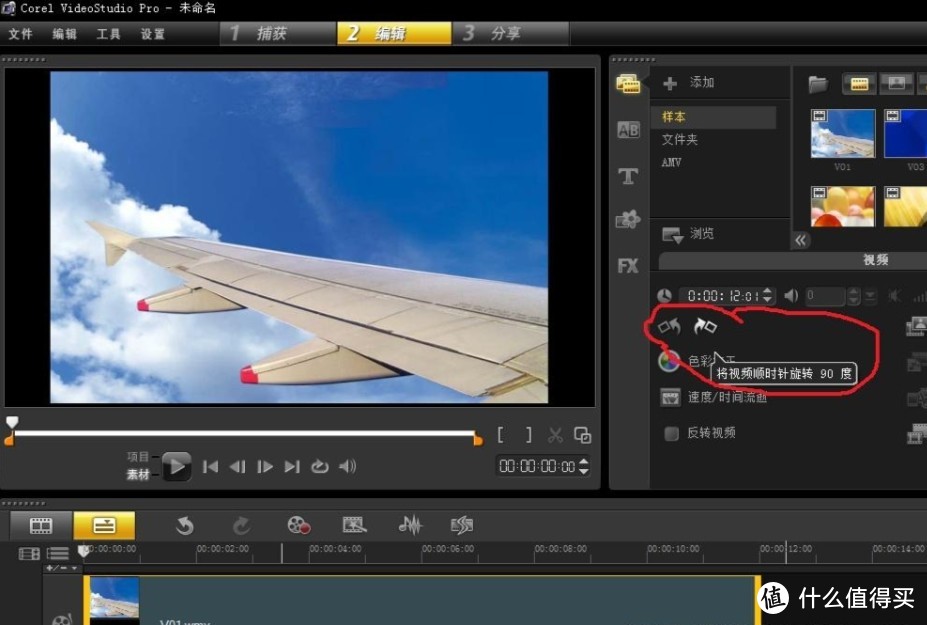Switch to the 2 编辑 step tab

[394, 33]
